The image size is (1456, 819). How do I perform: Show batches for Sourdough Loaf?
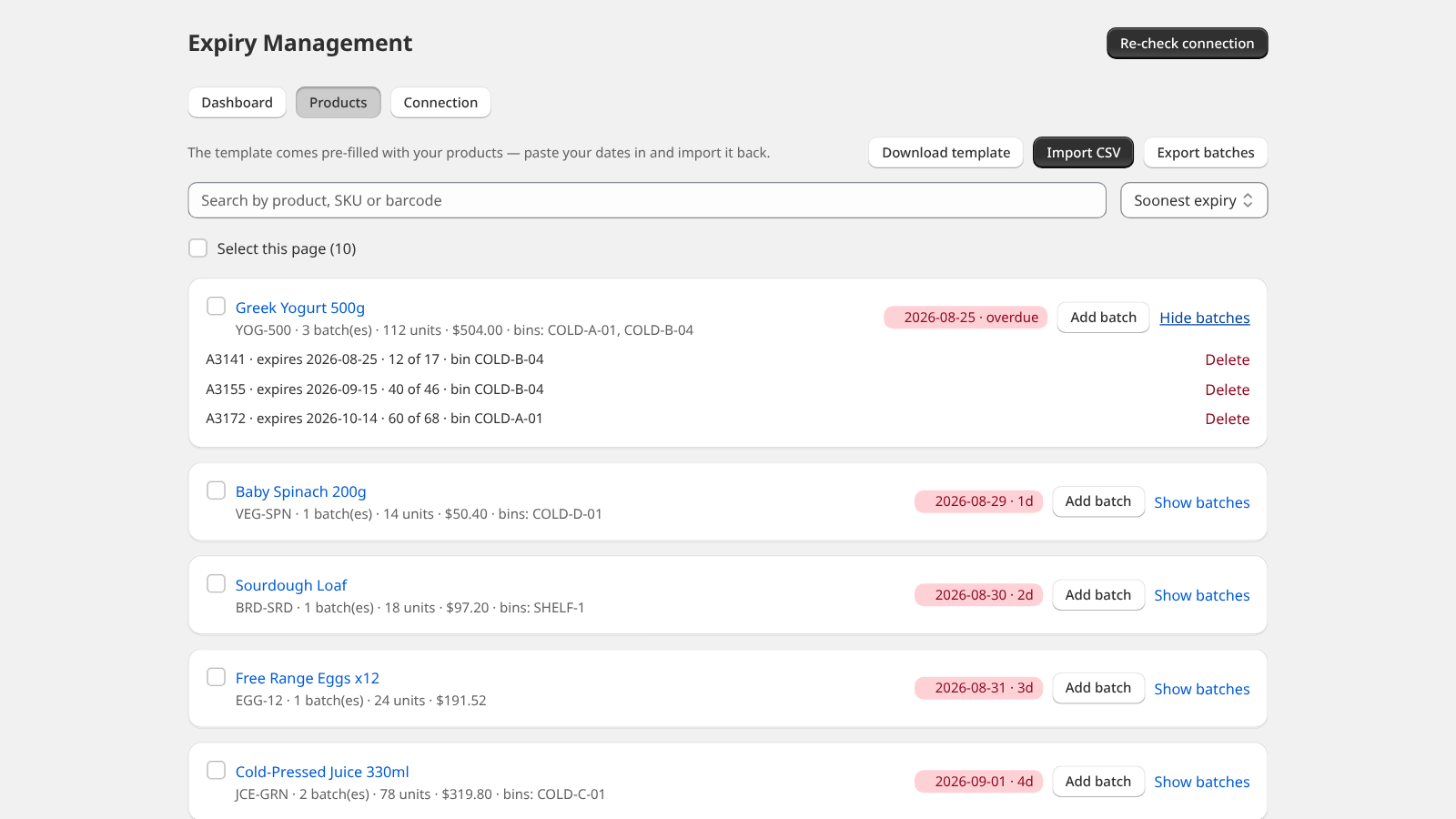pos(1201,595)
